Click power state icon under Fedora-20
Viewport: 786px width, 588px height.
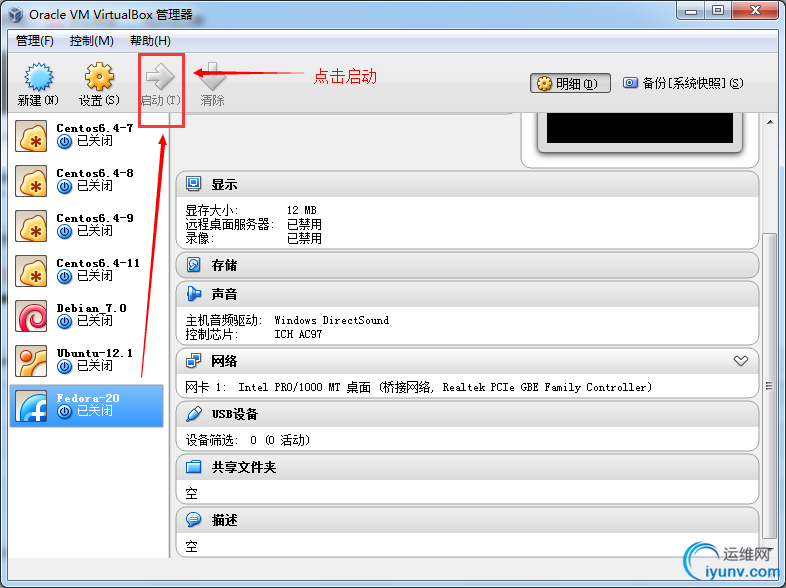pyautogui.click(x=64, y=412)
